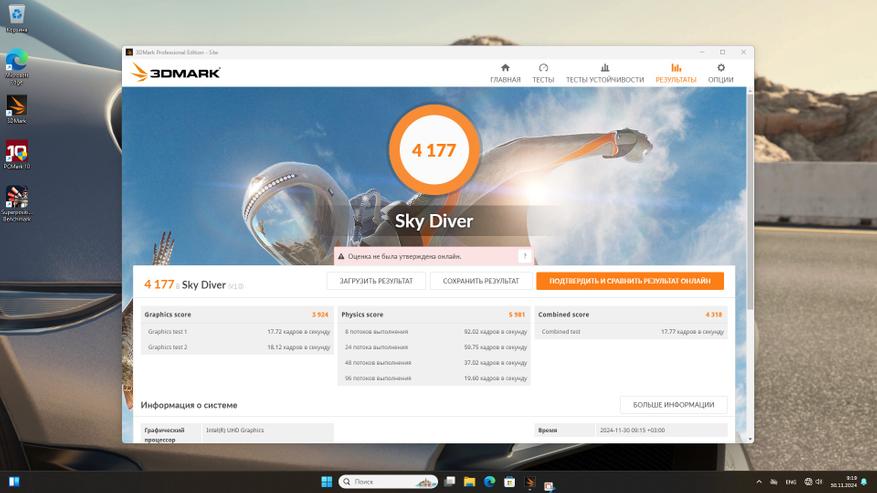
Task: Click the Physics score header
Action: [x=362, y=314]
